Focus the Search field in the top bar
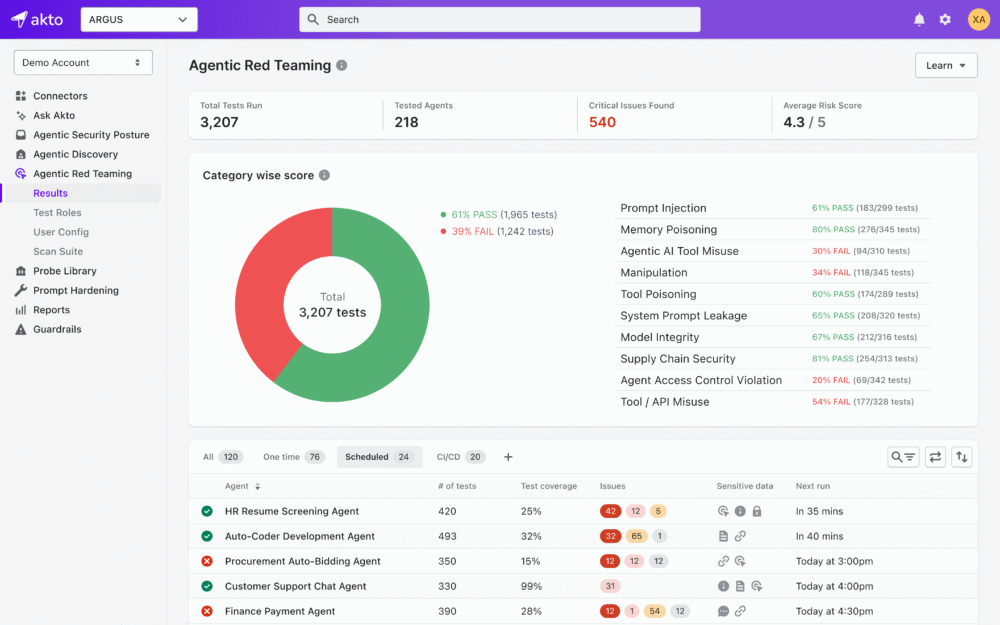This screenshot has height=625, width=1000. click(500, 19)
